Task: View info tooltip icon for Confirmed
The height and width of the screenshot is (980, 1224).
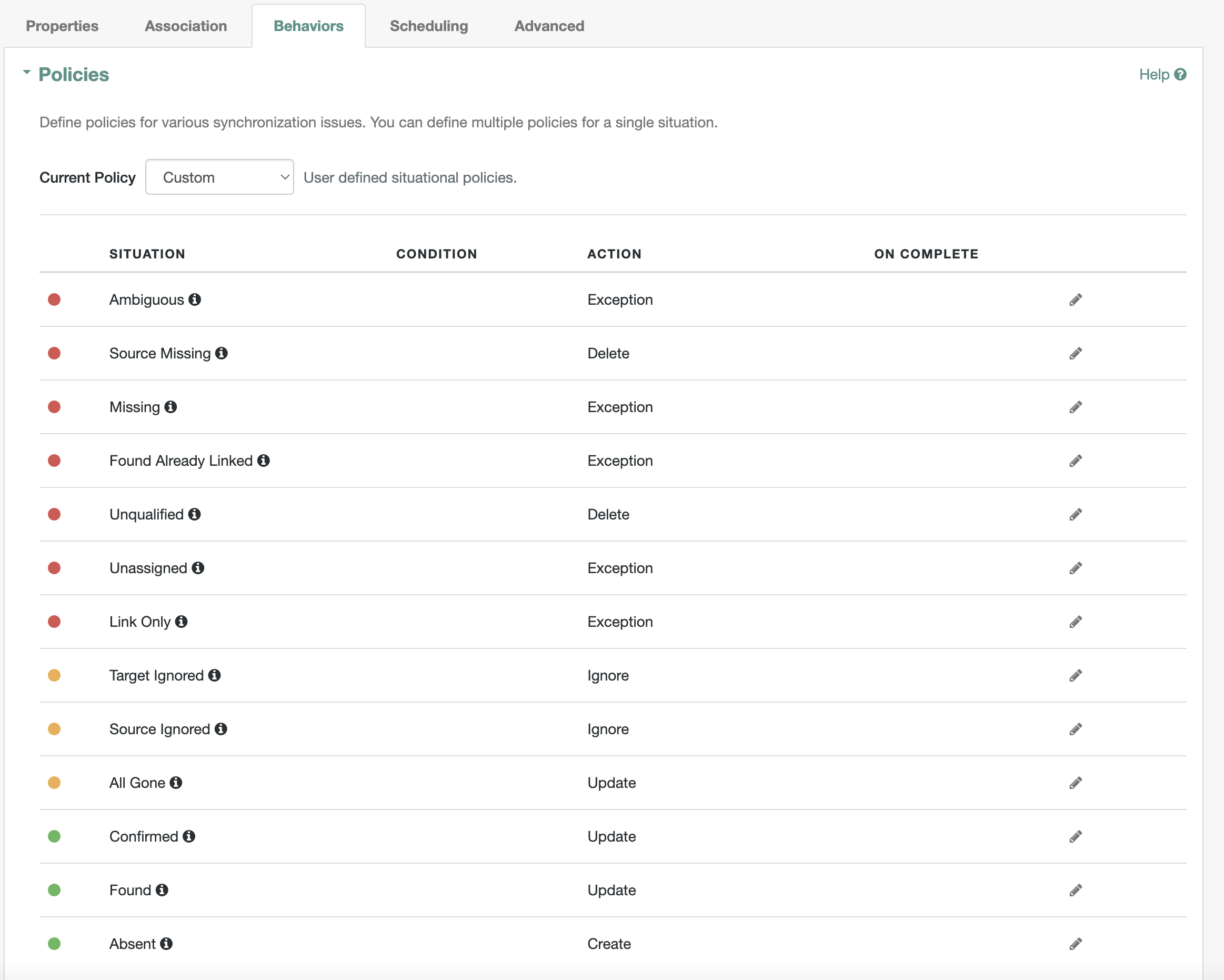Action: [x=189, y=836]
